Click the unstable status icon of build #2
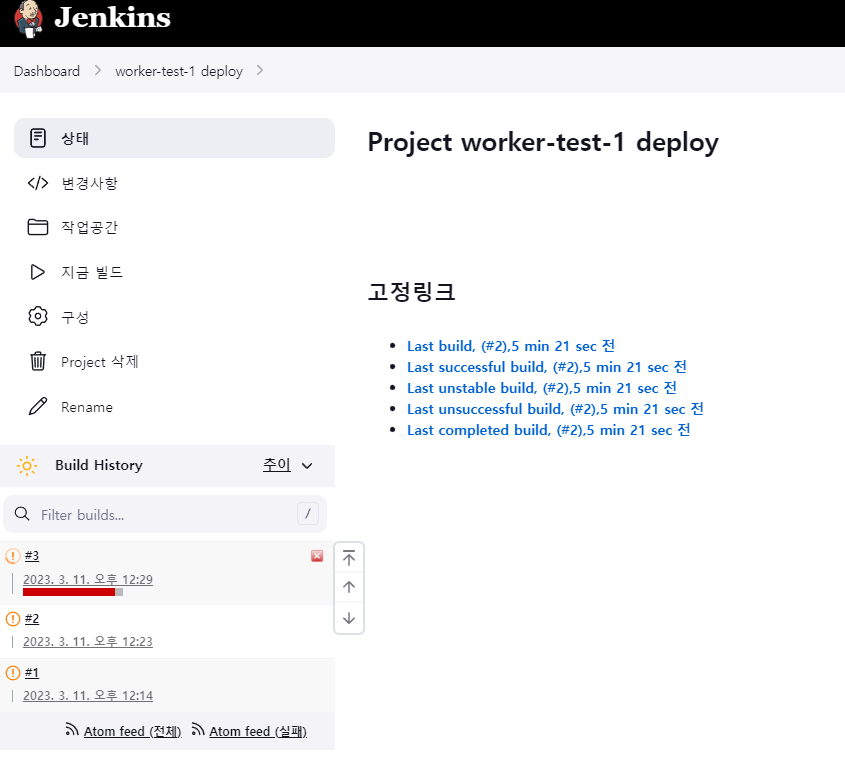This screenshot has width=845, height=775. click(13, 619)
